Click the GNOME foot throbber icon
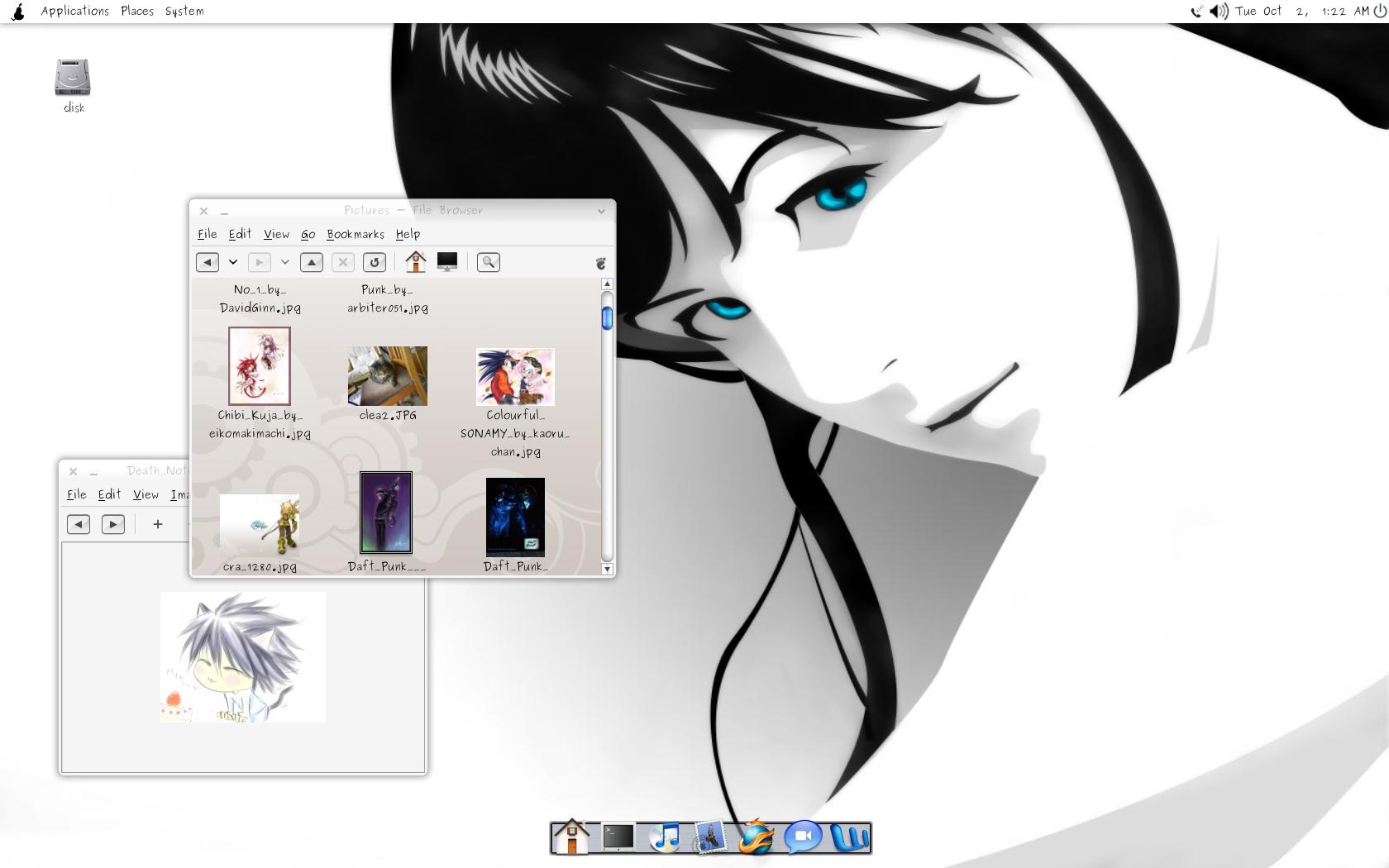 point(601,263)
